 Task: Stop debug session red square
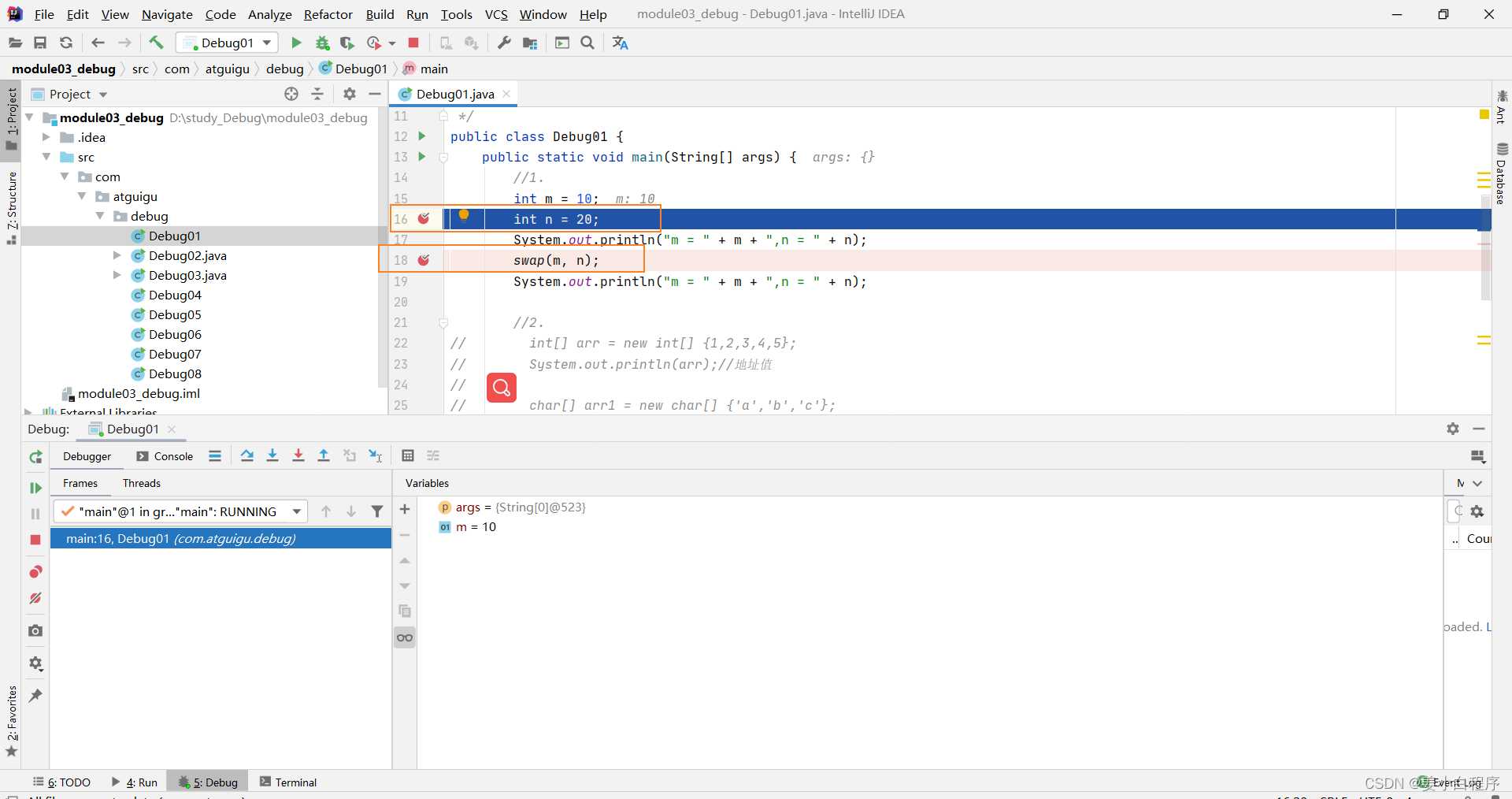(x=35, y=540)
